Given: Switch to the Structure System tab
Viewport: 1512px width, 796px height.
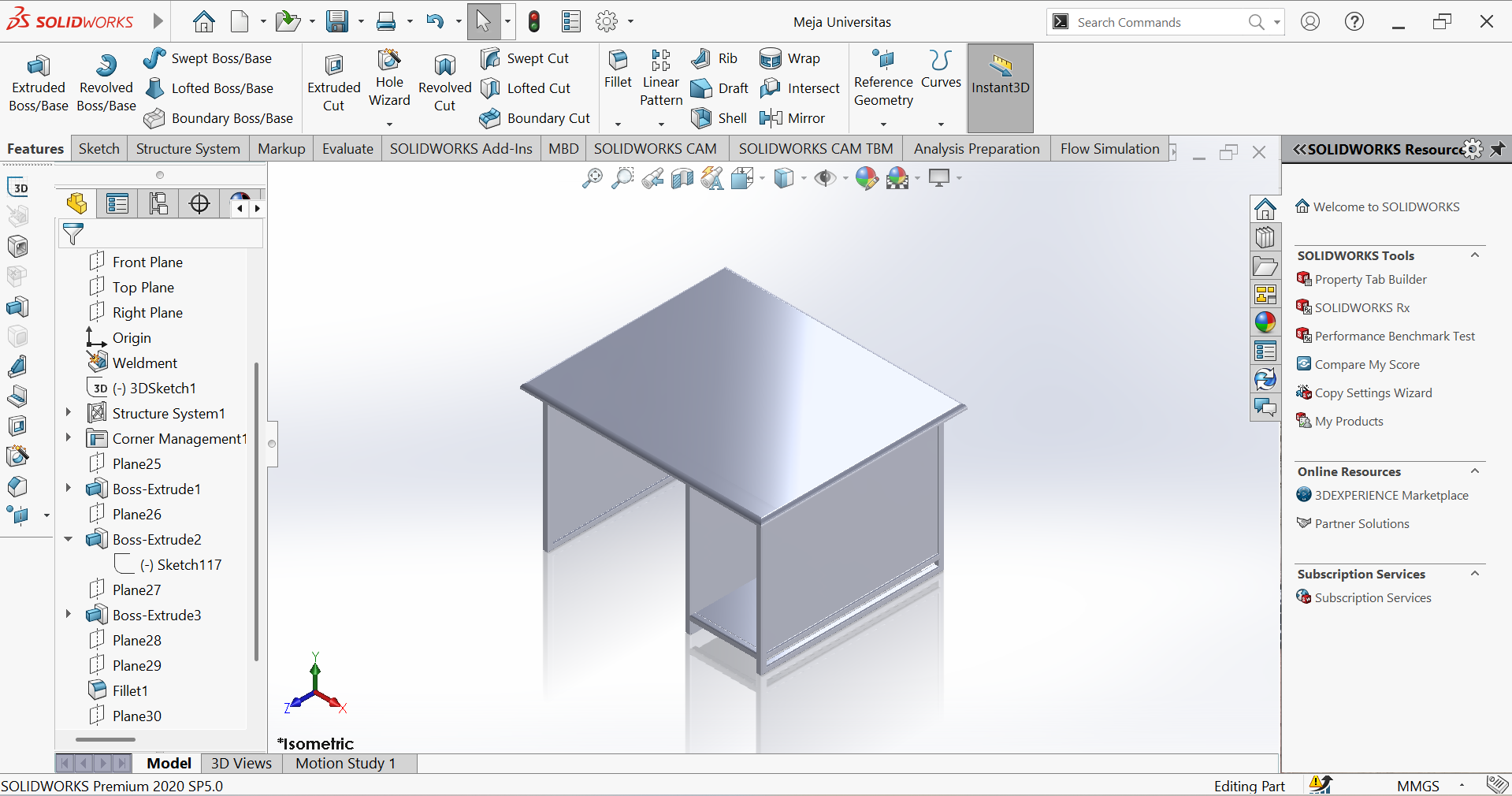Looking at the screenshot, I should point(188,149).
